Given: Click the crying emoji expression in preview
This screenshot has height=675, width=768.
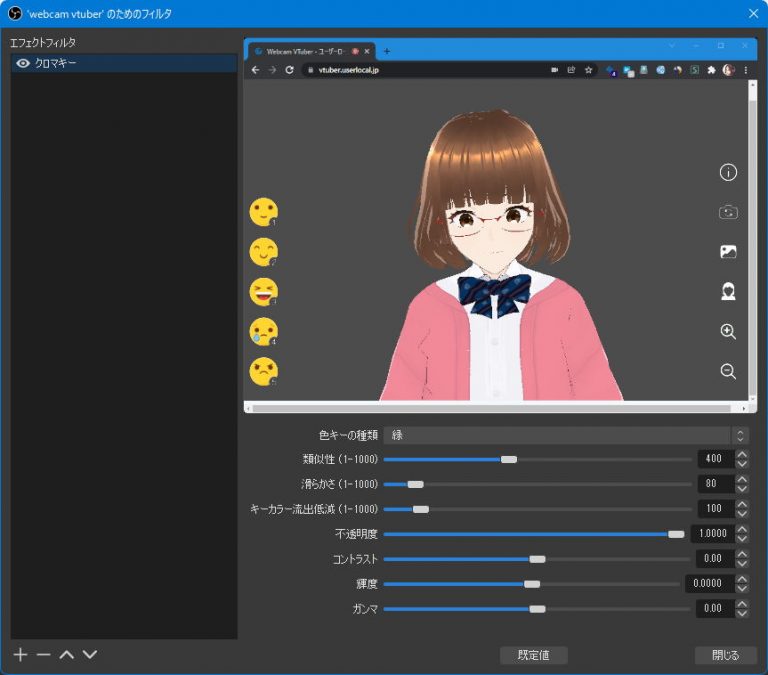Looking at the screenshot, I should [x=264, y=332].
